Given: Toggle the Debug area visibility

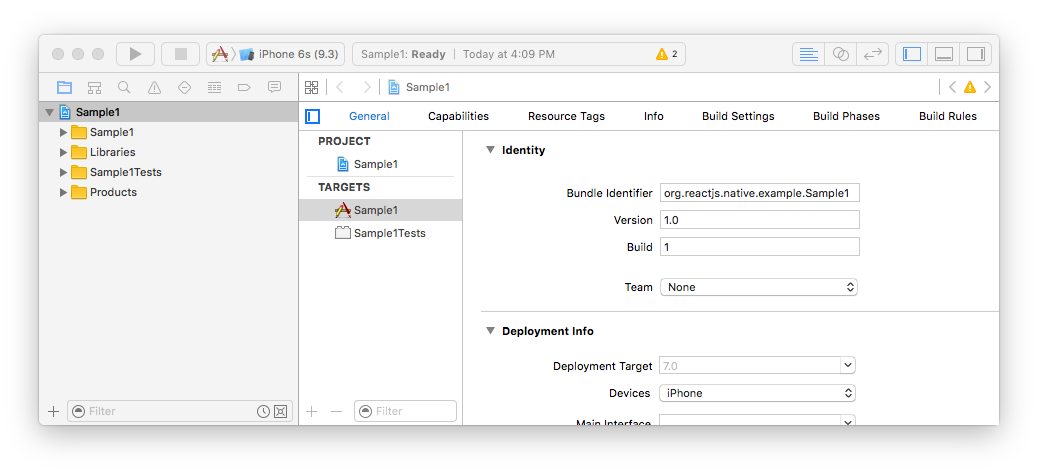Looking at the screenshot, I should tap(943, 54).
